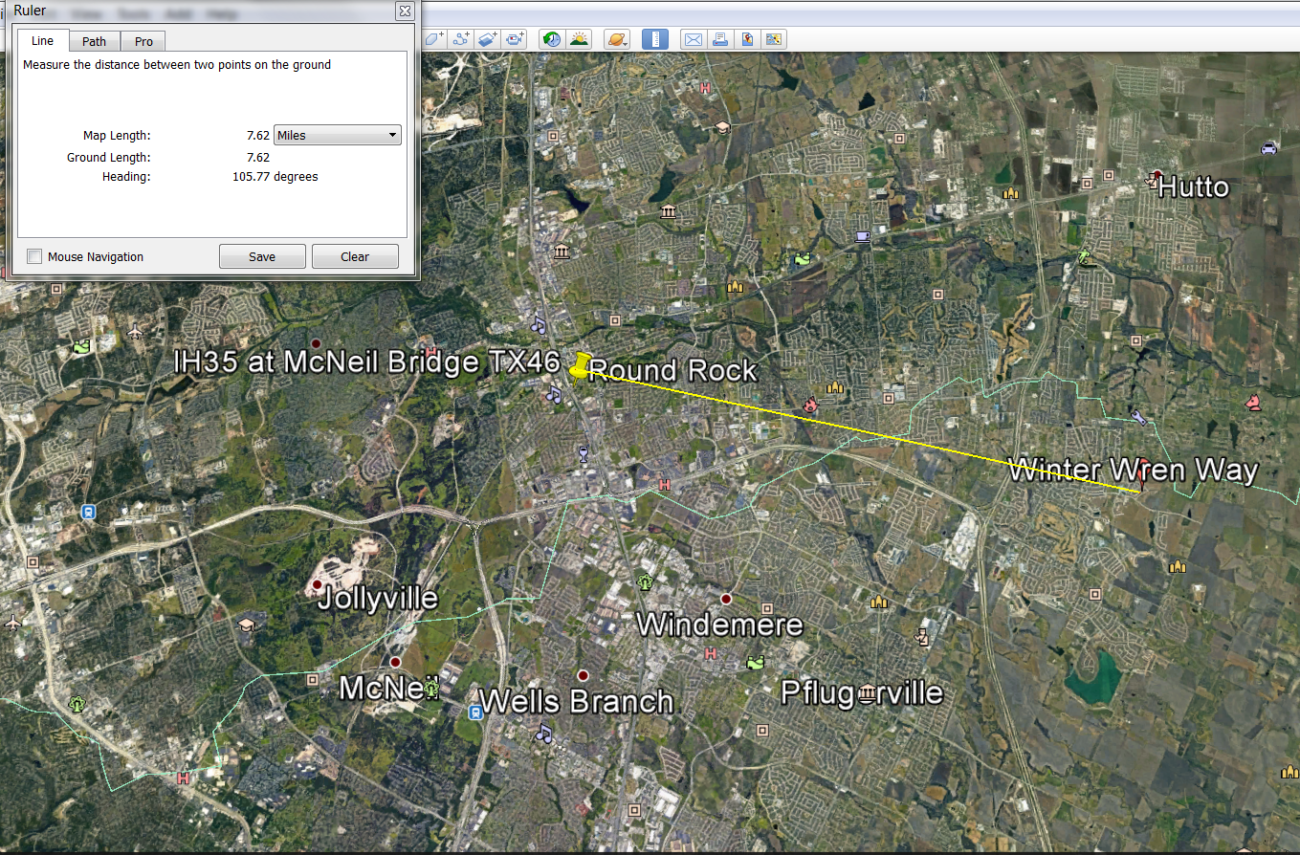Click the transit icon beside Wells Branch label
The width and height of the screenshot is (1300, 855).
coord(476,711)
